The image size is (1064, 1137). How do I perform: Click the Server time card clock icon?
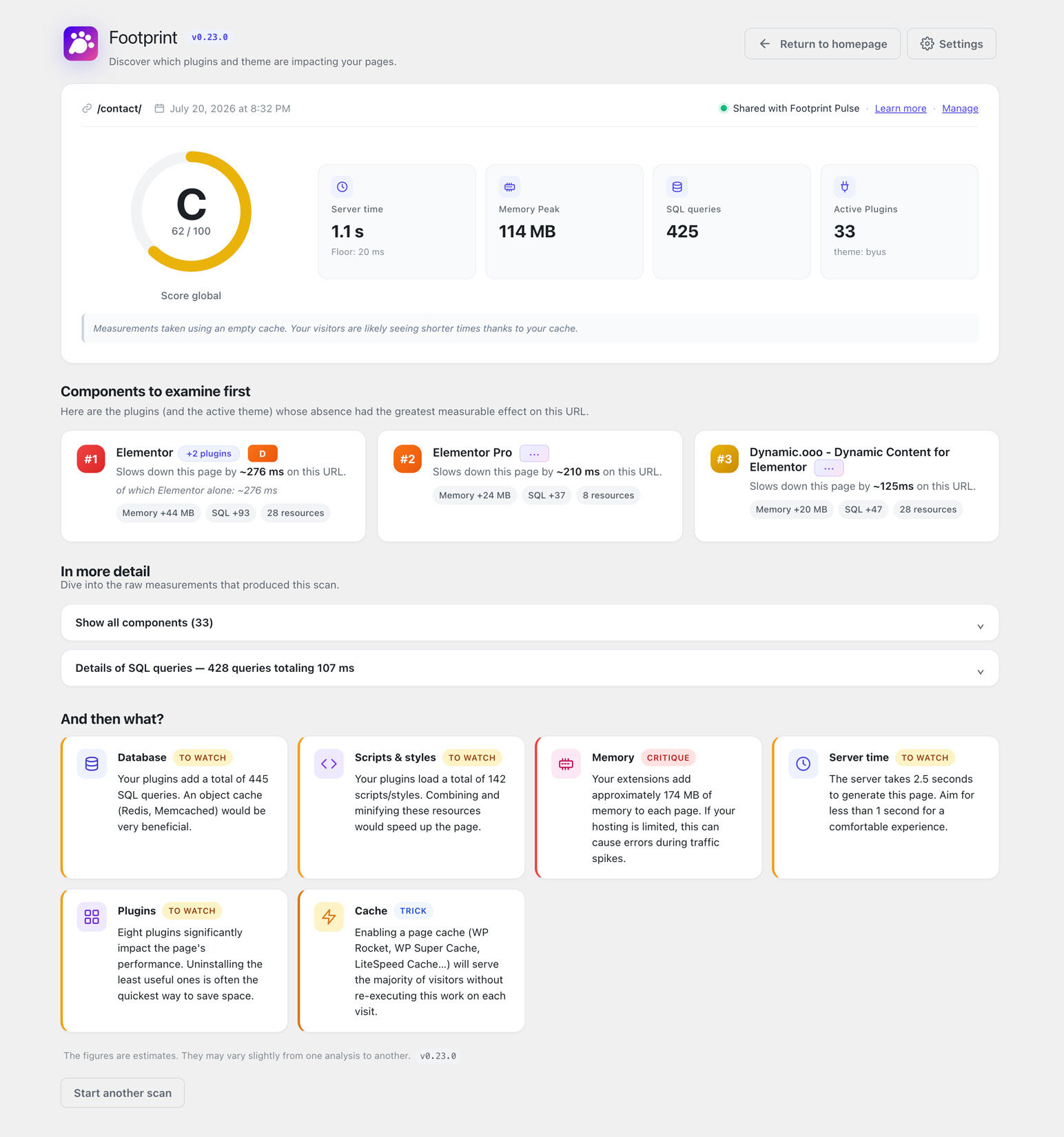click(803, 764)
